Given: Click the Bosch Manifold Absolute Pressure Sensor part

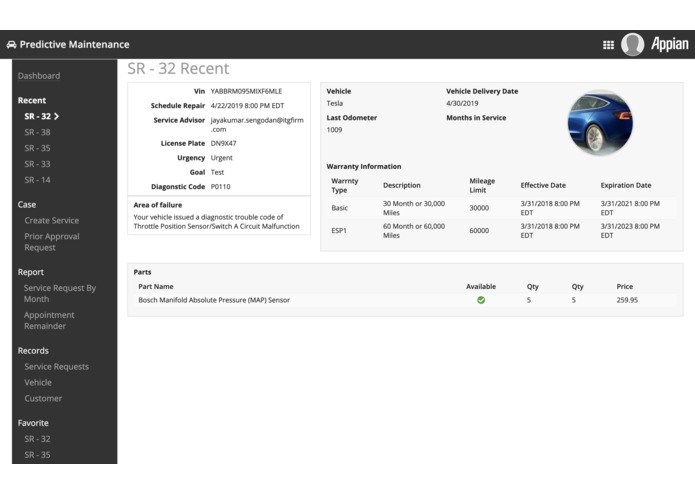Looking at the screenshot, I should click(x=214, y=300).
